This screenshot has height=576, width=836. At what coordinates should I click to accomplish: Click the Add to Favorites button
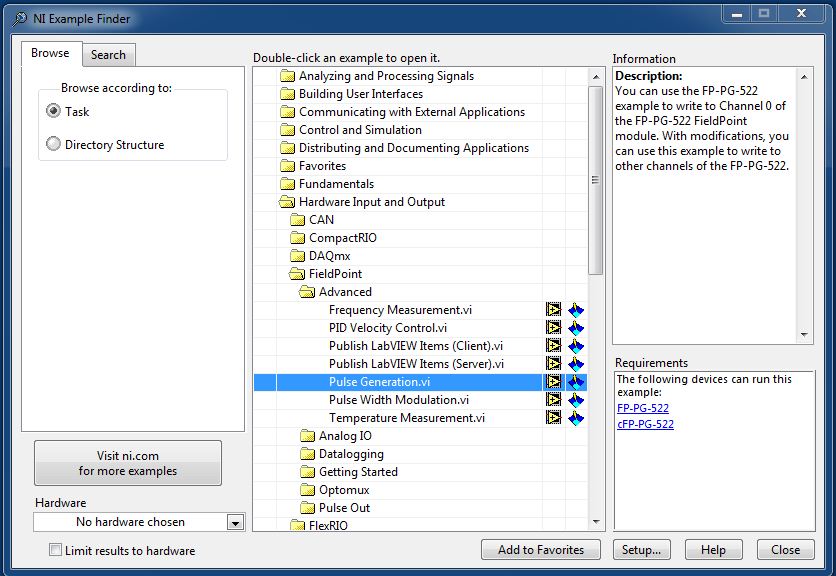pyautogui.click(x=541, y=549)
